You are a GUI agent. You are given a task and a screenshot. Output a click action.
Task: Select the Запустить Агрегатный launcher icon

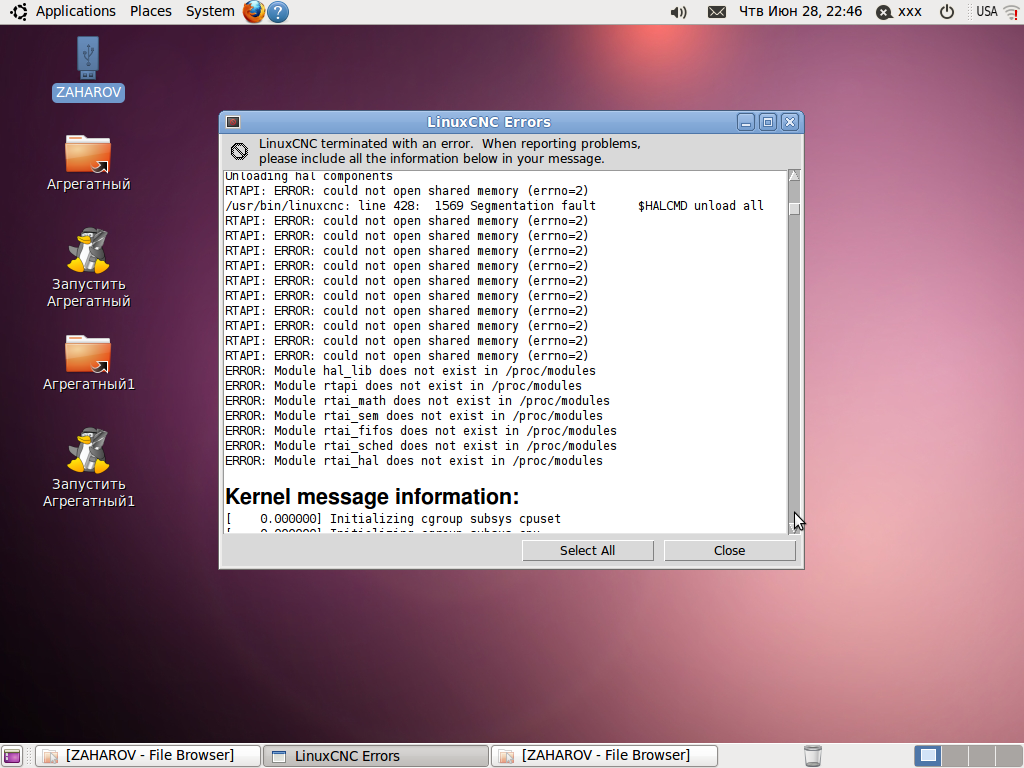88,268
